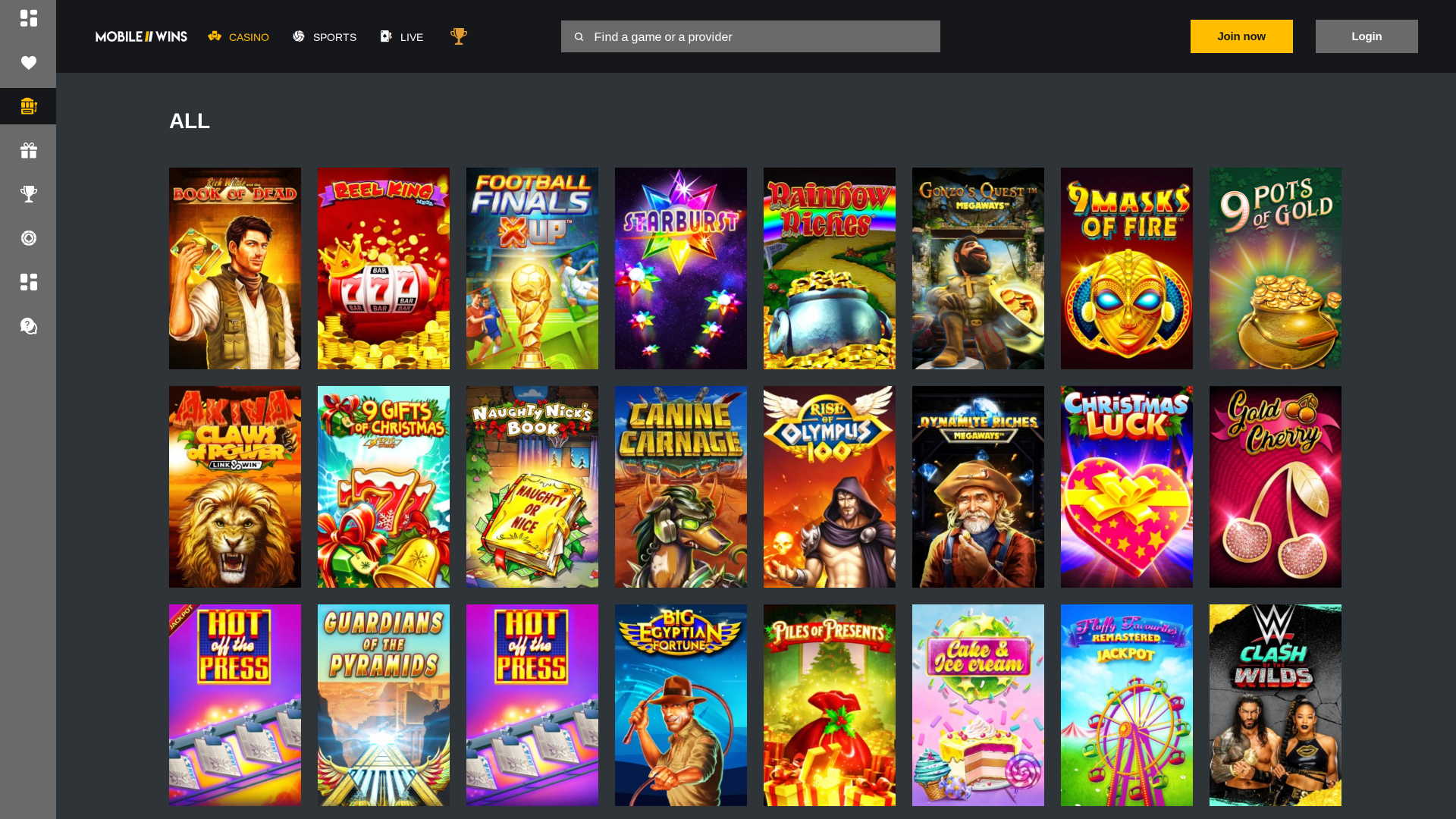
Task: Open the slot machine games section
Action: click(x=28, y=106)
